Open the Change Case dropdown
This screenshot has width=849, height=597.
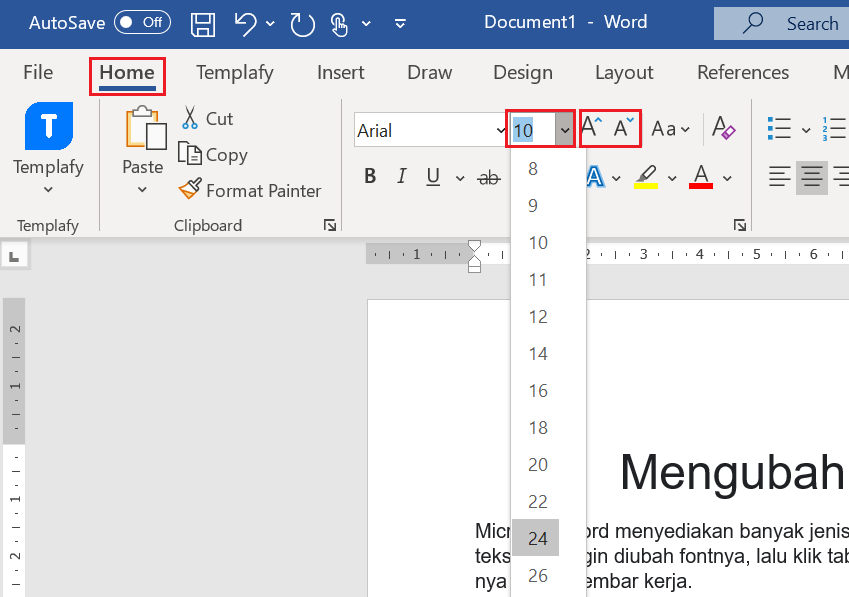click(x=670, y=128)
